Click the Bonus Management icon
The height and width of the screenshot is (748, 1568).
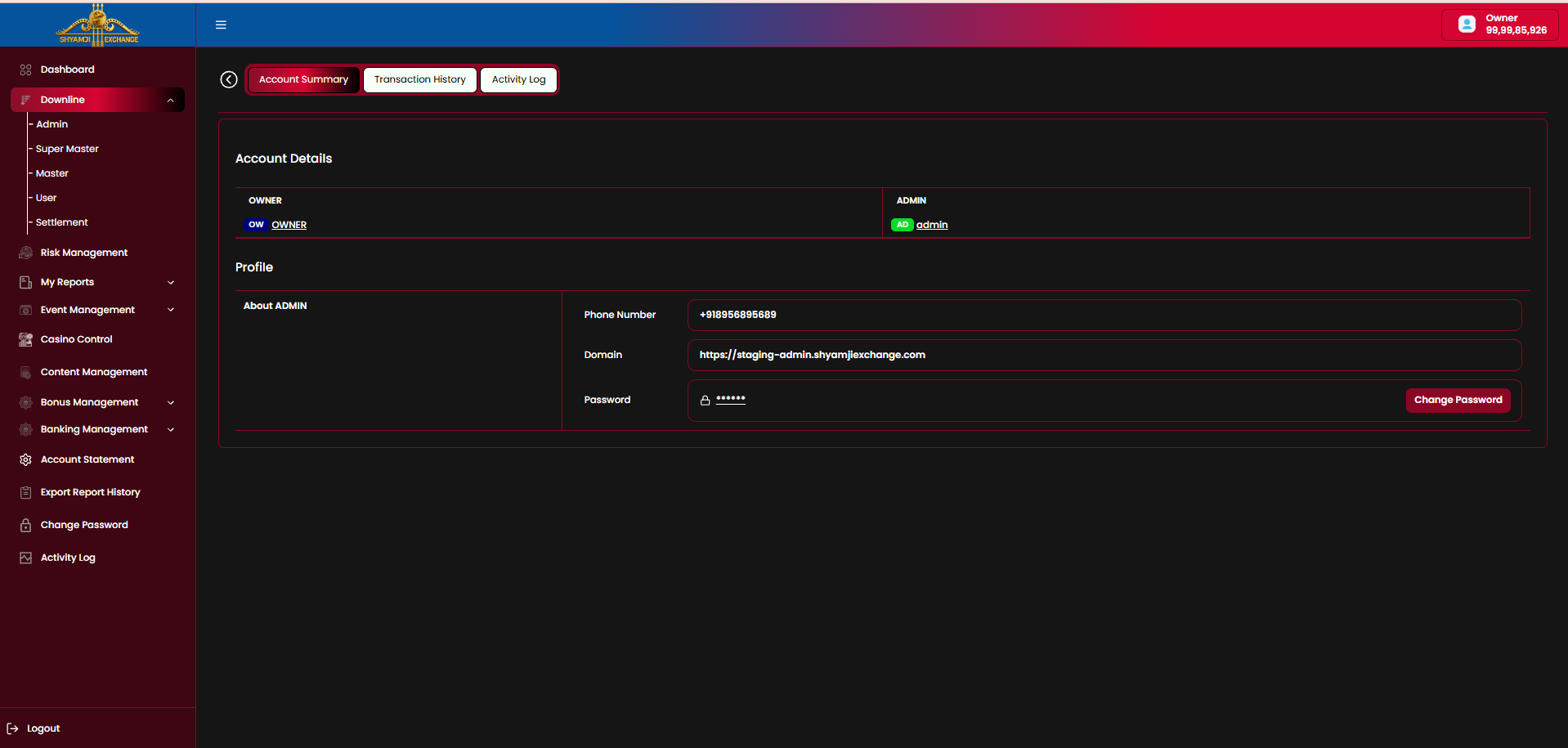click(x=25, y=402)
